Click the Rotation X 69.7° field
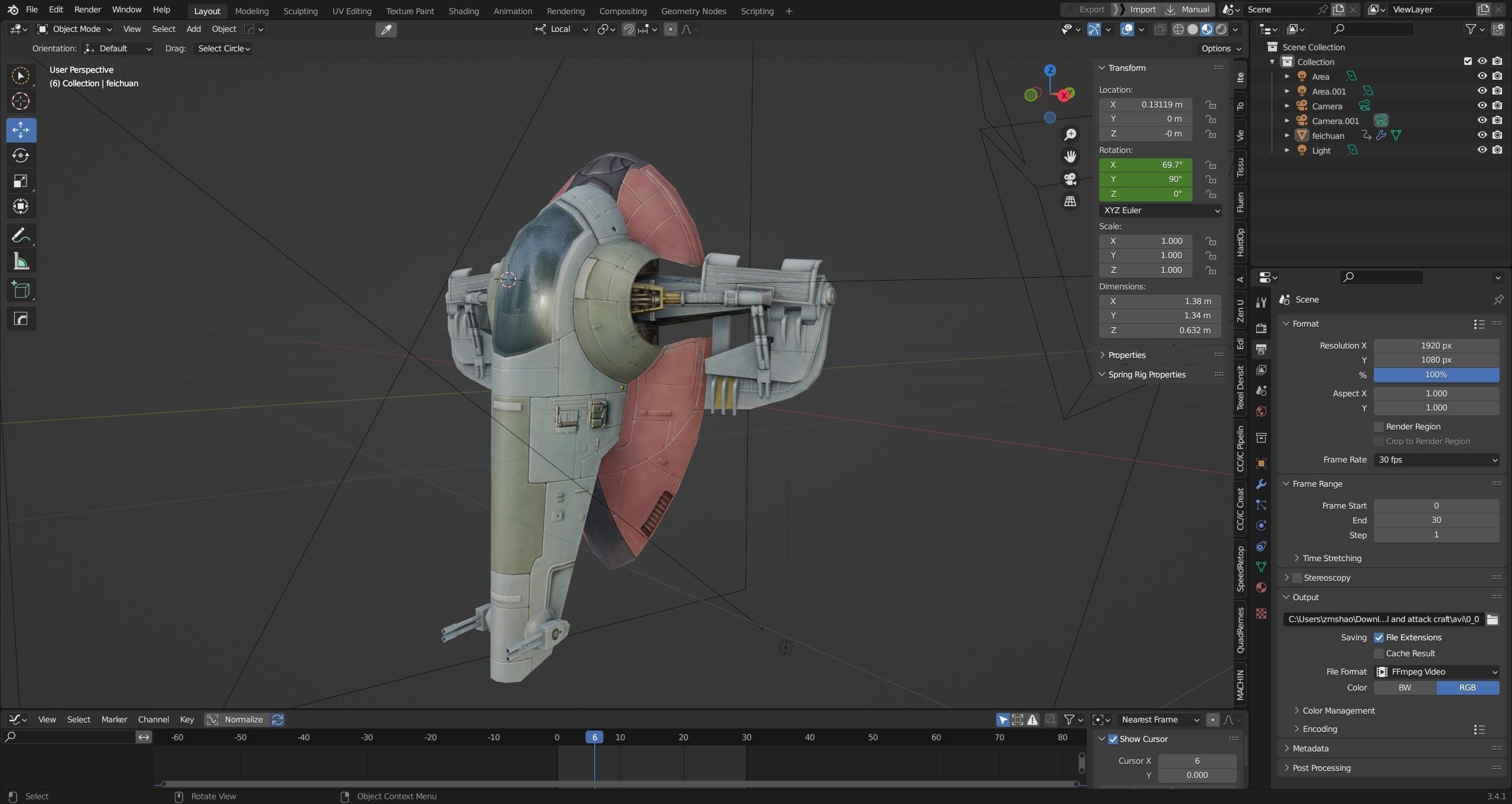This screenshot has height=804, width=1512. (x=1145, y=165)
